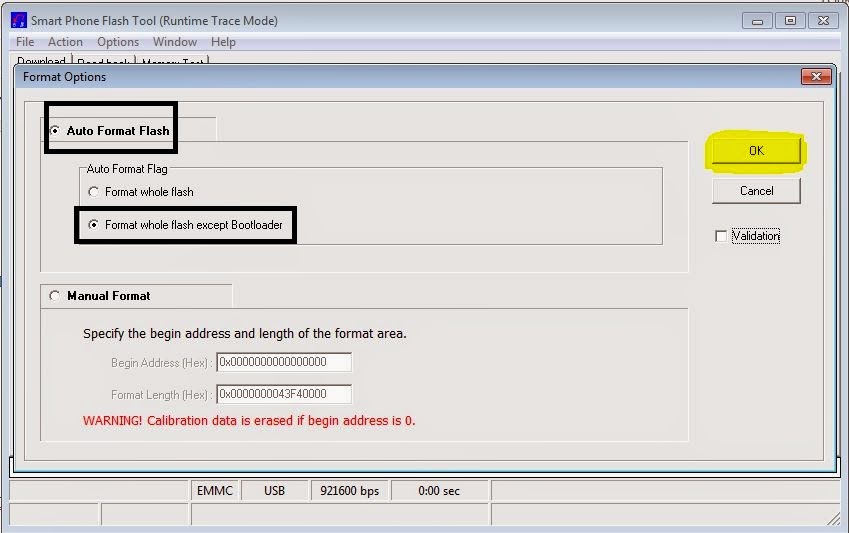Open the Help menu
Screen dimensions: 849x533
coord(223,42)
